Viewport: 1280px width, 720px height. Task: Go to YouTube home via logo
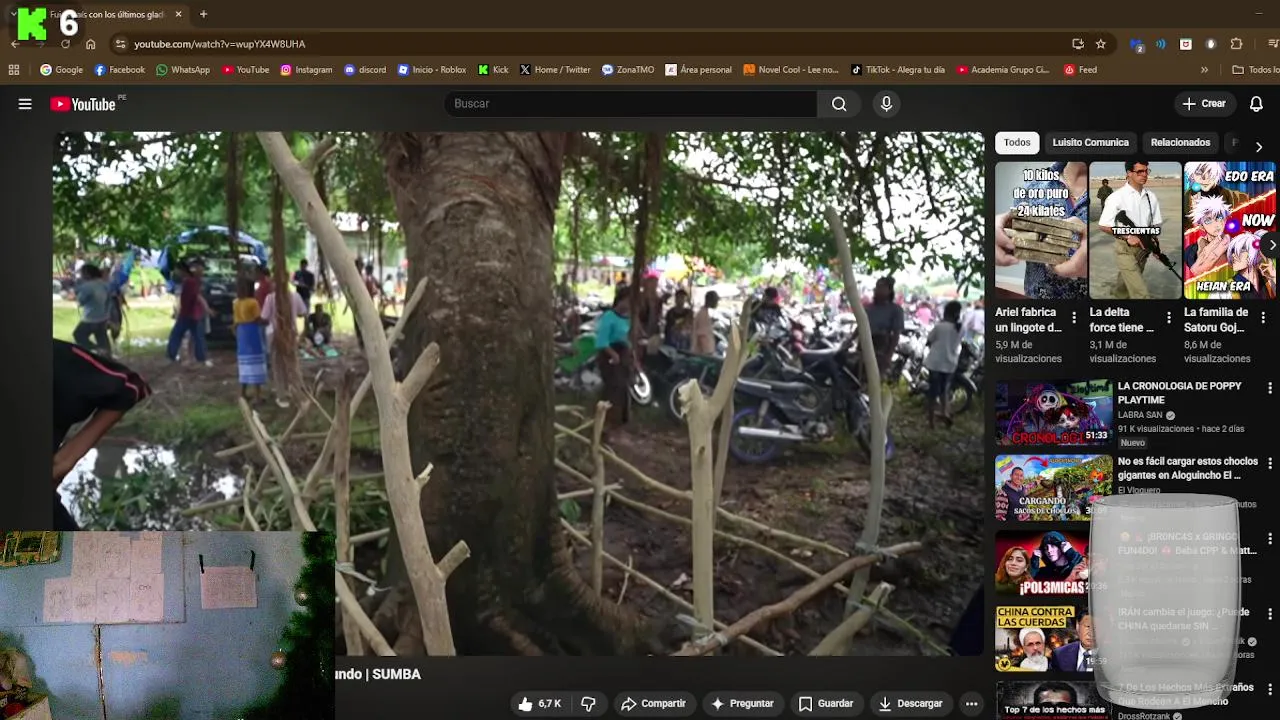[83, 104]
